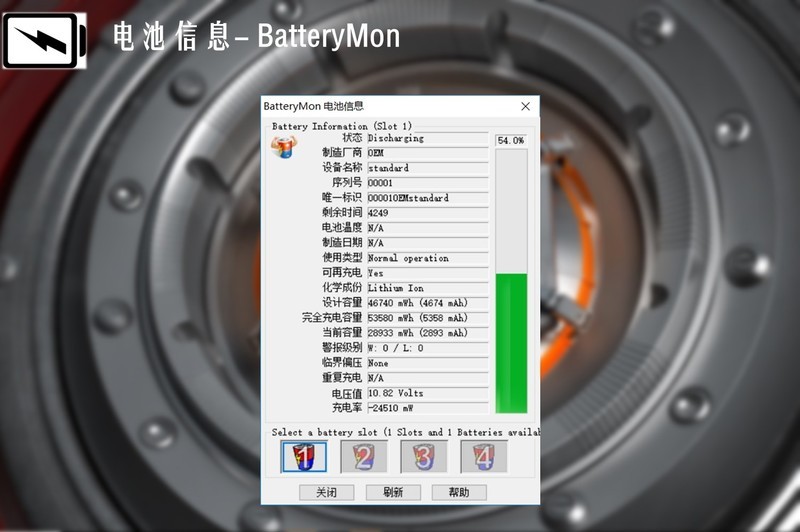The width and height of the screenshot is (800, 532).
Task: Click the 54.0% charge percentage value
Action: 511,140
